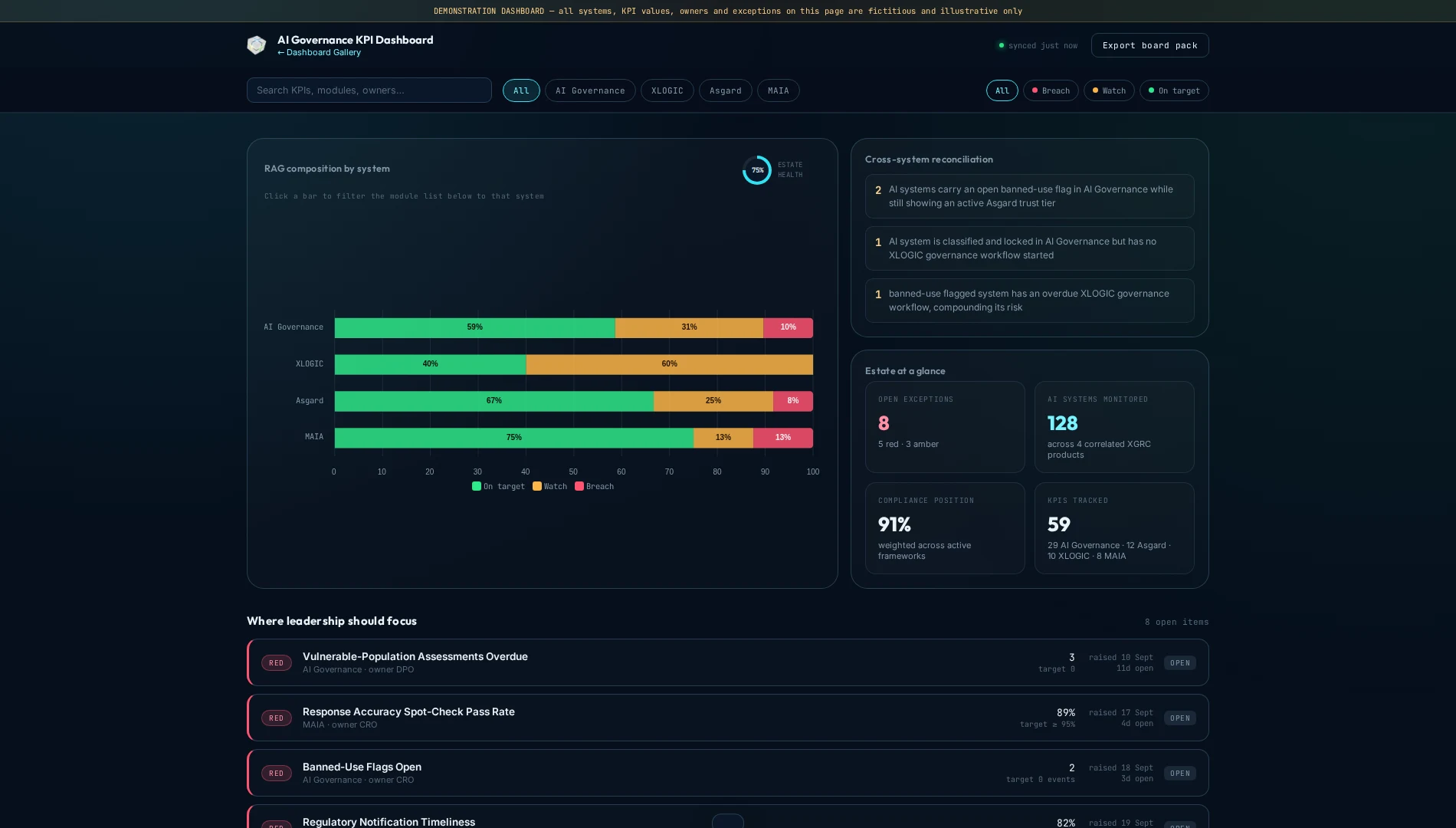The height and width of the screenshot is (828, 1456).
Task: Click RED badge on Banned-Use Flags row
Action: click(x=277, y=774)
